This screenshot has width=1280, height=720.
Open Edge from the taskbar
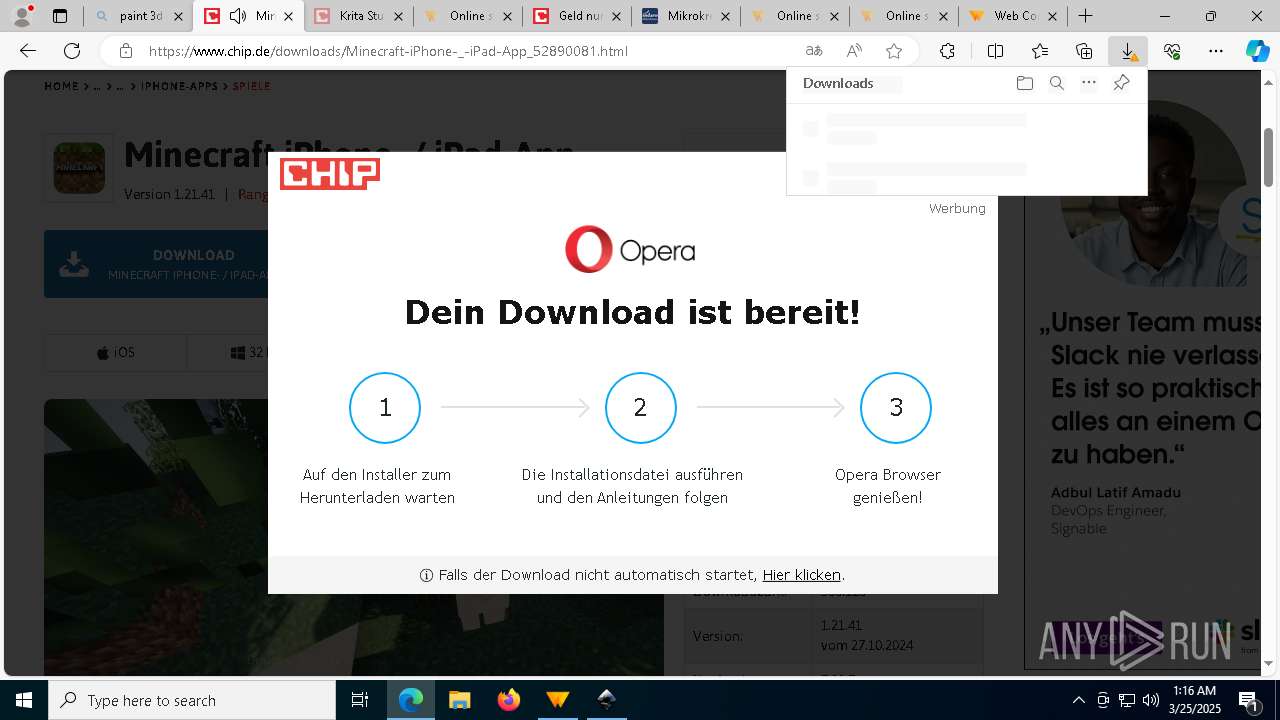click(411, 700)
